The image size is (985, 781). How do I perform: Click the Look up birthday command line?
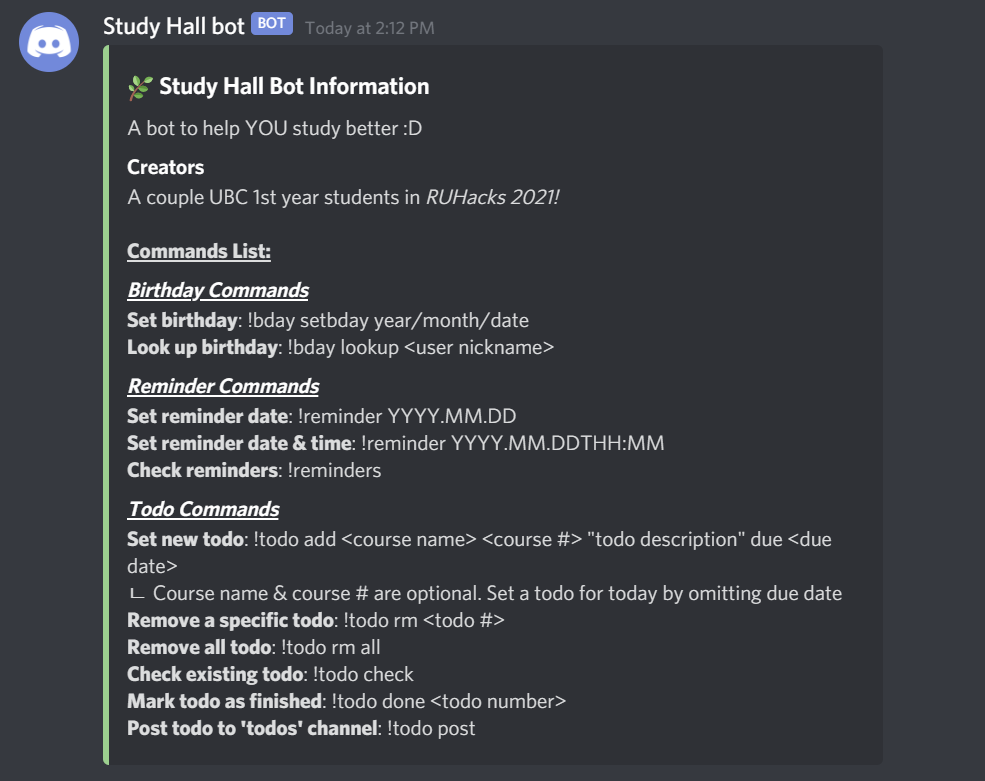click(340, 347)
